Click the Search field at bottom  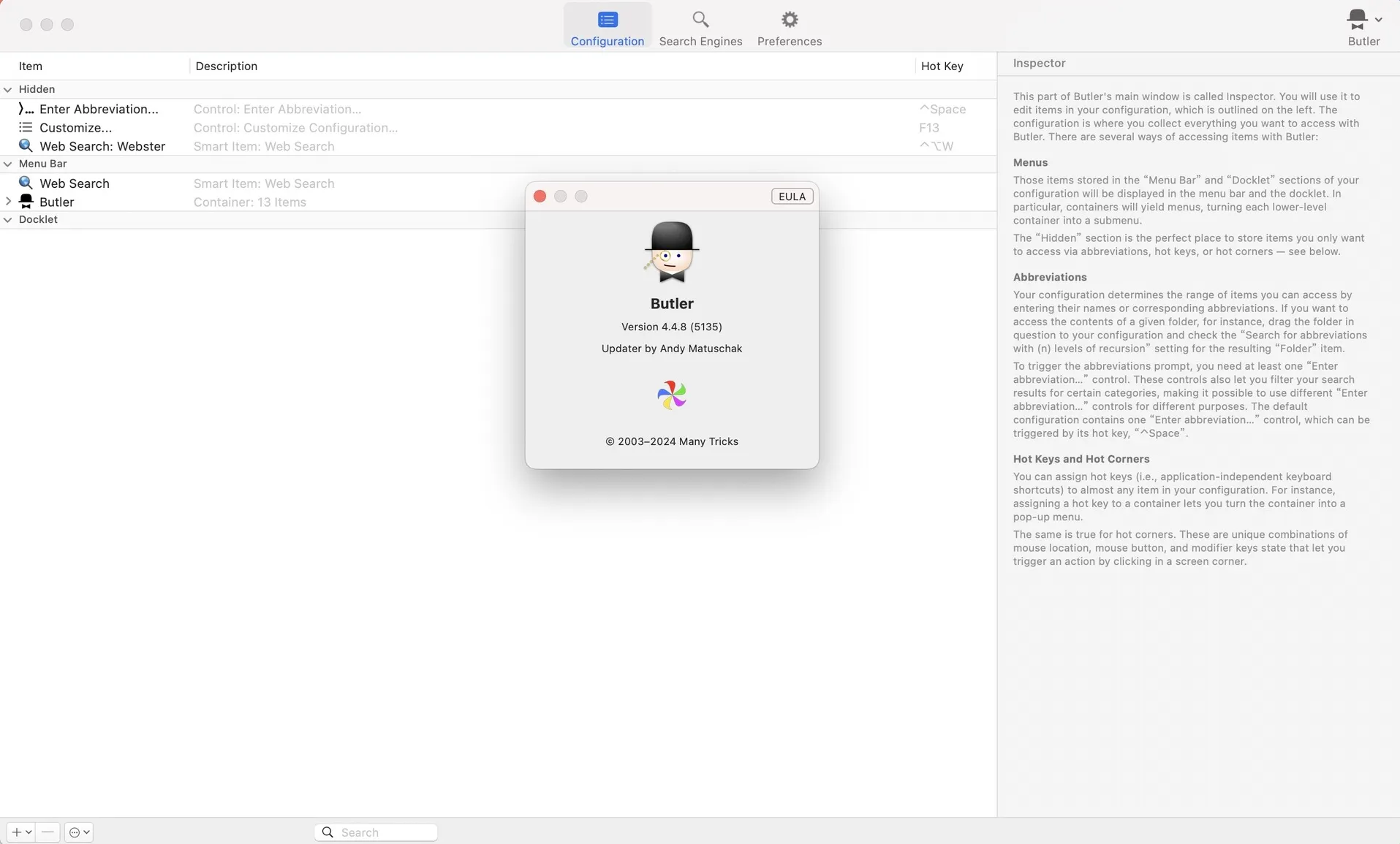tap(376, 832)
